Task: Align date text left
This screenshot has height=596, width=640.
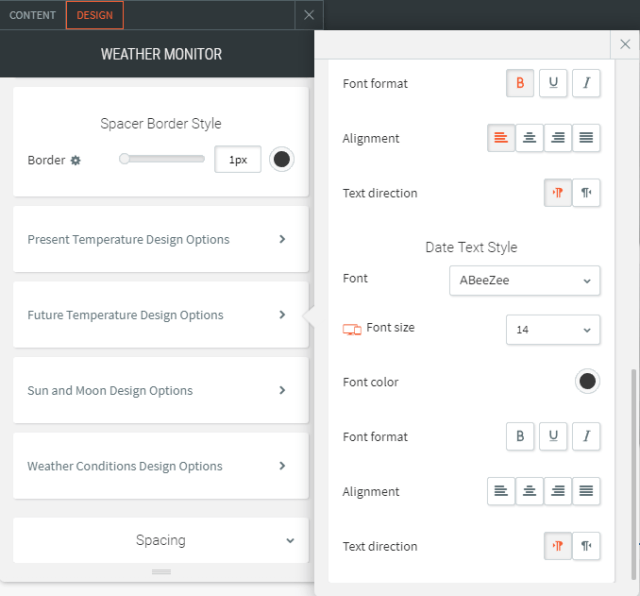Action: tap(501, 491)
